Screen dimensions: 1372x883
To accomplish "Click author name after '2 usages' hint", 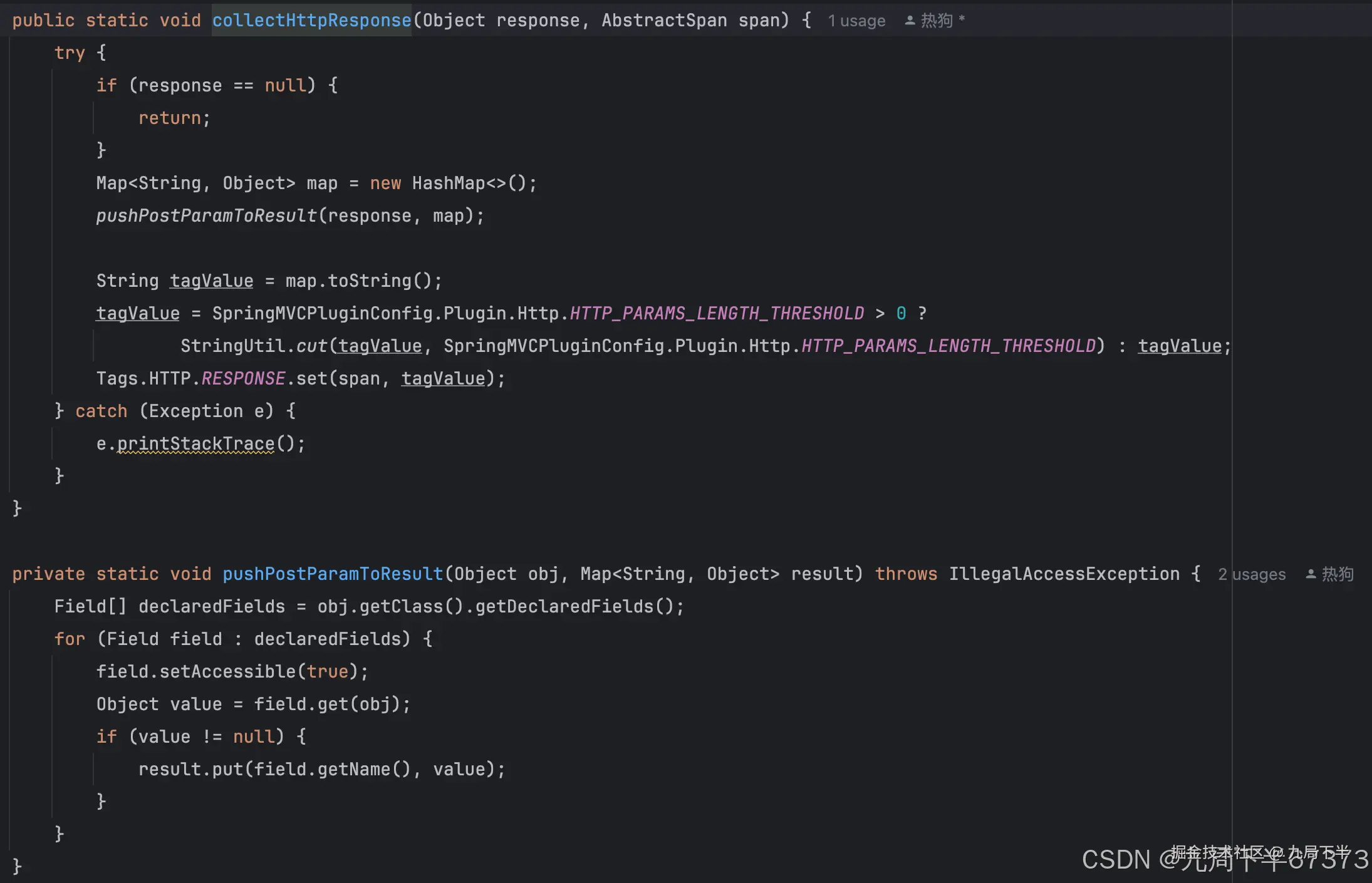I will tap(1338, 574).
